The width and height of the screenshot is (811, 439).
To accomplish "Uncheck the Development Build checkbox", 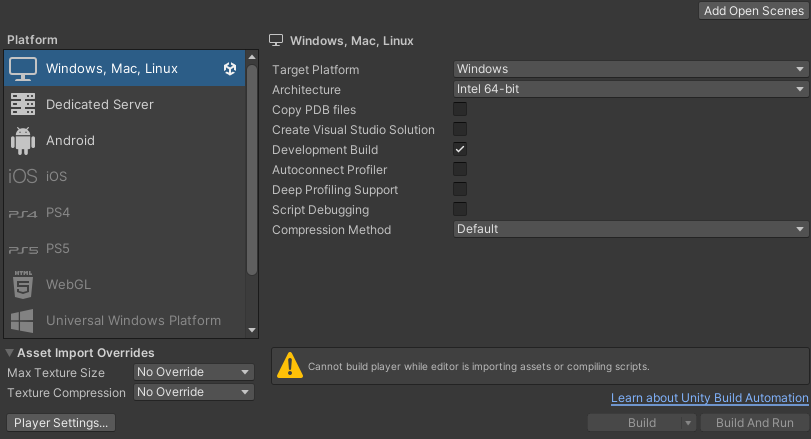I will tap(460, 149).
